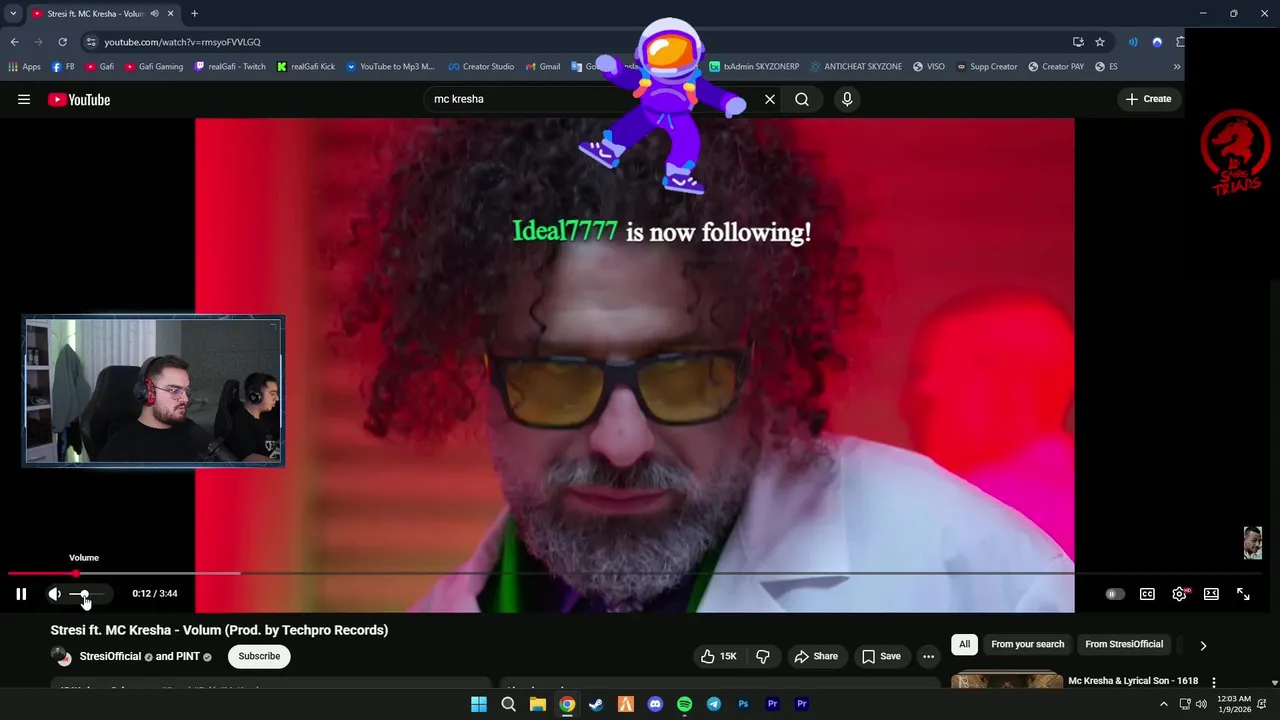Toggle closed captions on the player

pyautogui.click(x=1147, y=594)
